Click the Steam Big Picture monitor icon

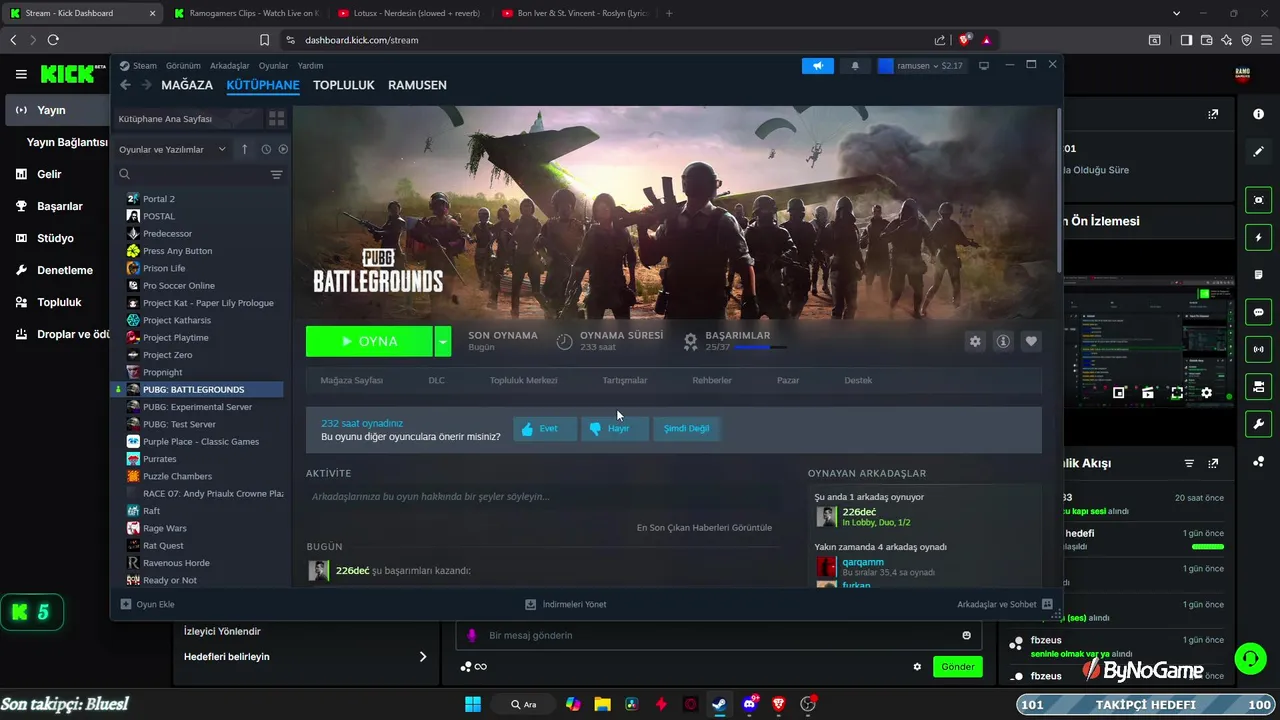(x=984, y=65)
